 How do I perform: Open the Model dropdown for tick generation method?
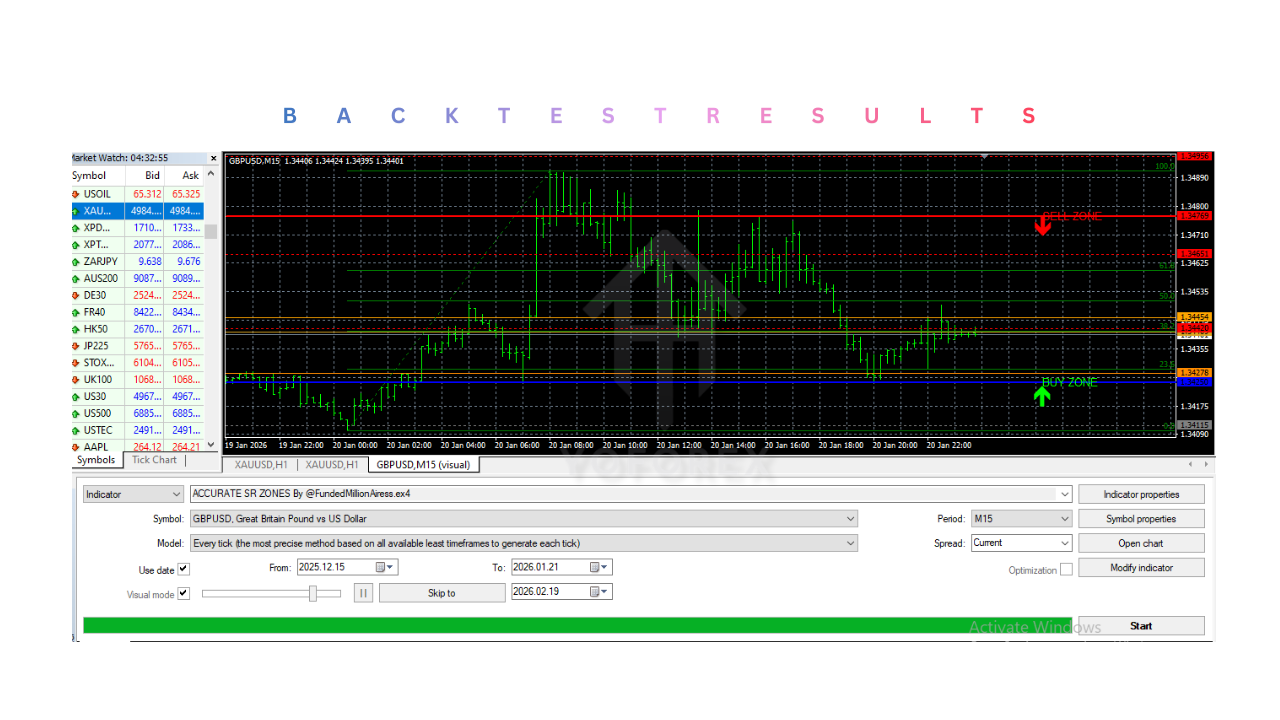pyautogui.click(x=850, y=543)
